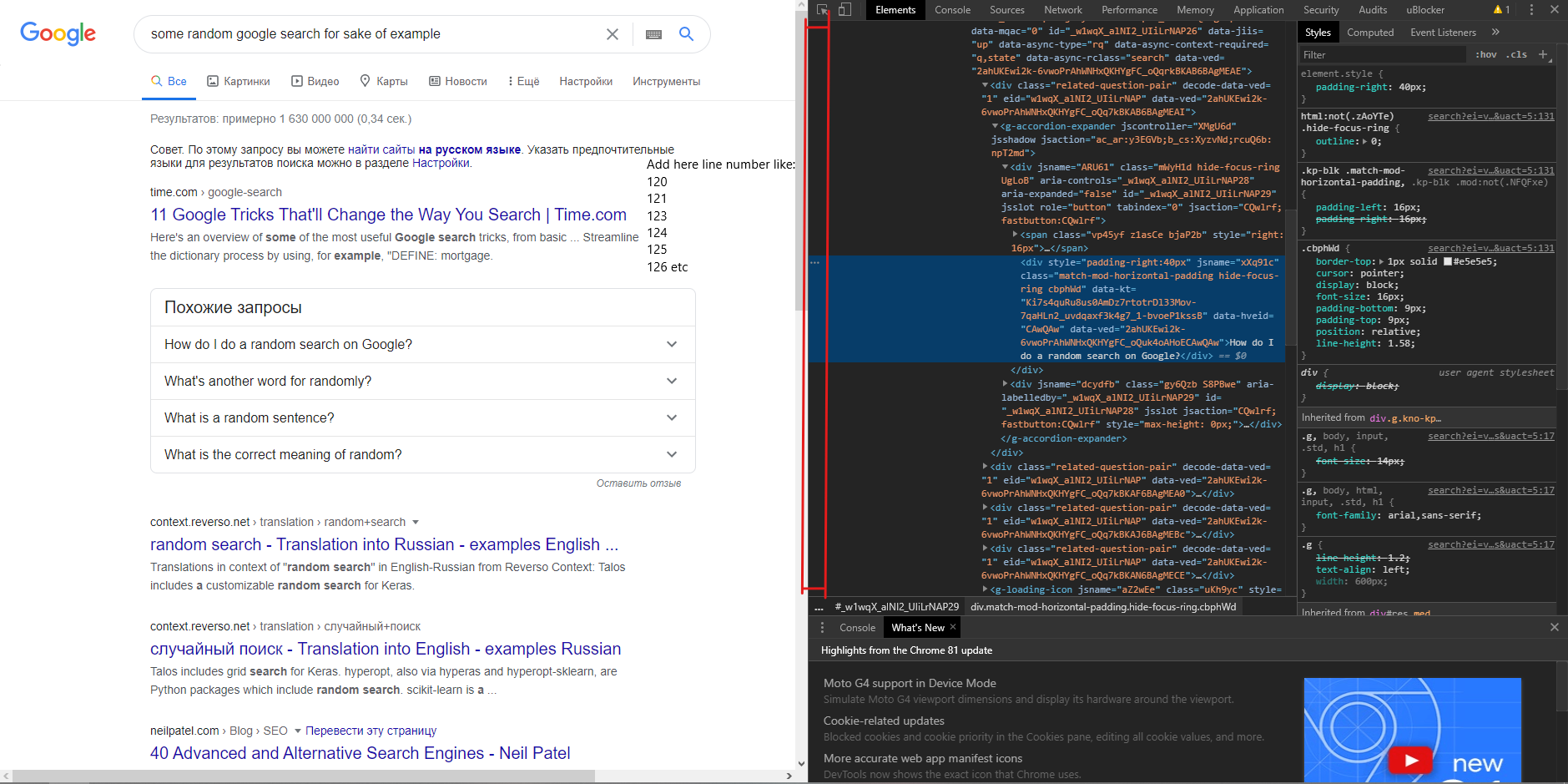Toggle the :hov element state panel

1485,54
